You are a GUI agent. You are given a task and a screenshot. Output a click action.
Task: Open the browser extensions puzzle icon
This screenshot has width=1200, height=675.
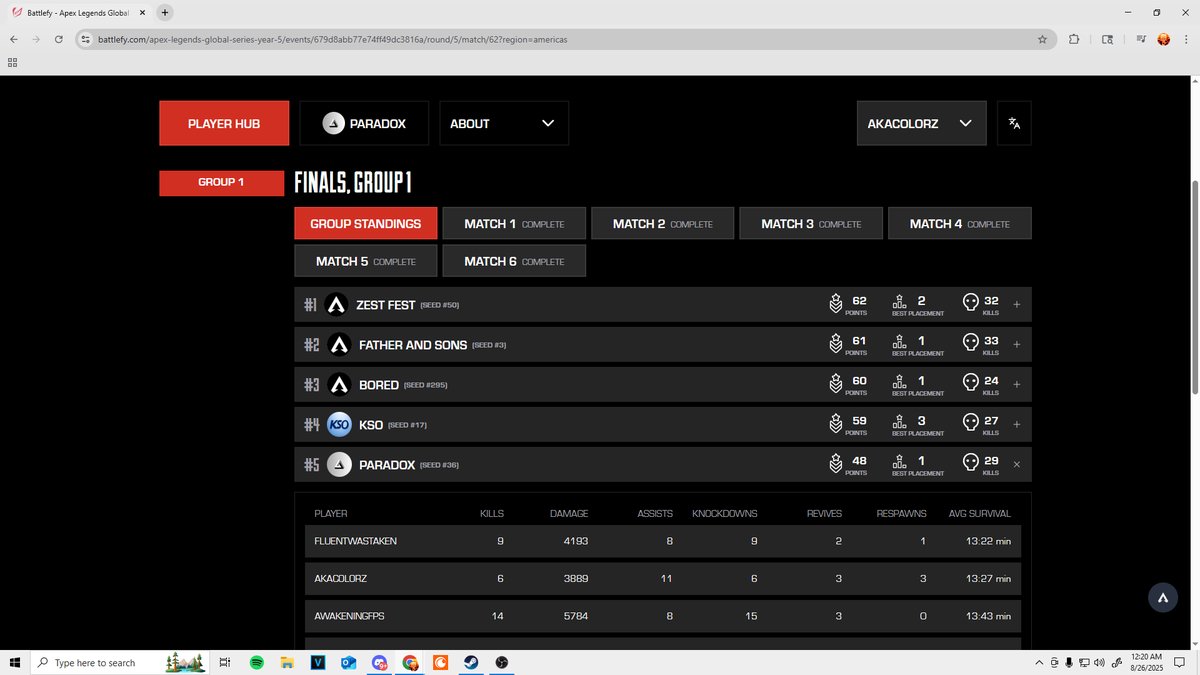pyautogui.click(x=1074, y=39)
